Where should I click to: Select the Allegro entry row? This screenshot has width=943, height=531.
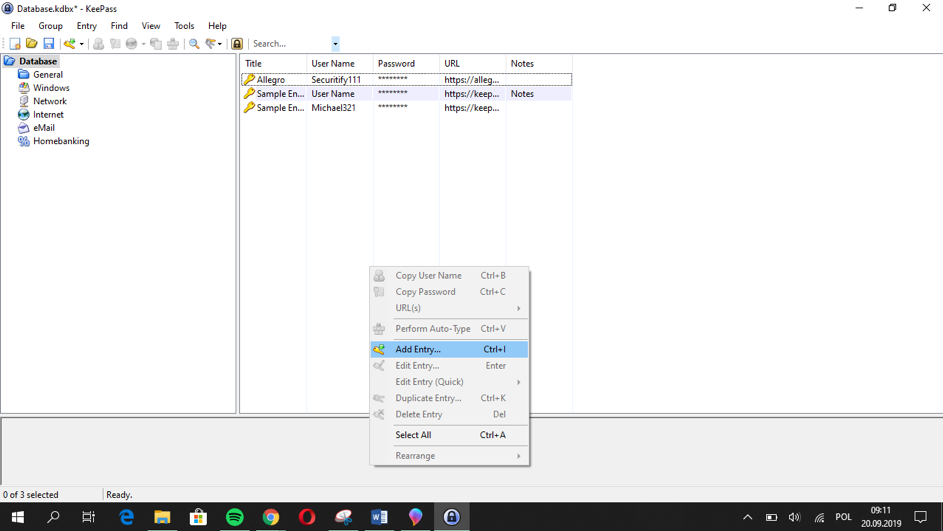click(407, 79)
